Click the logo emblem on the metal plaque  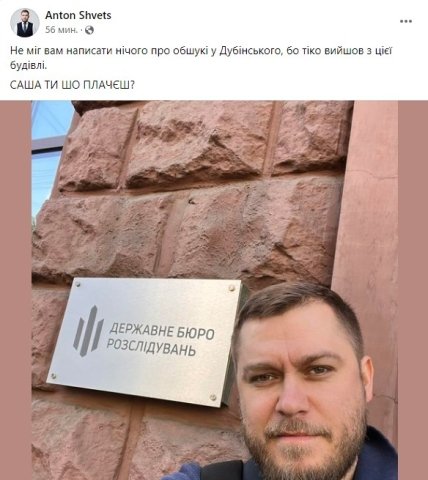pos(88,331)
